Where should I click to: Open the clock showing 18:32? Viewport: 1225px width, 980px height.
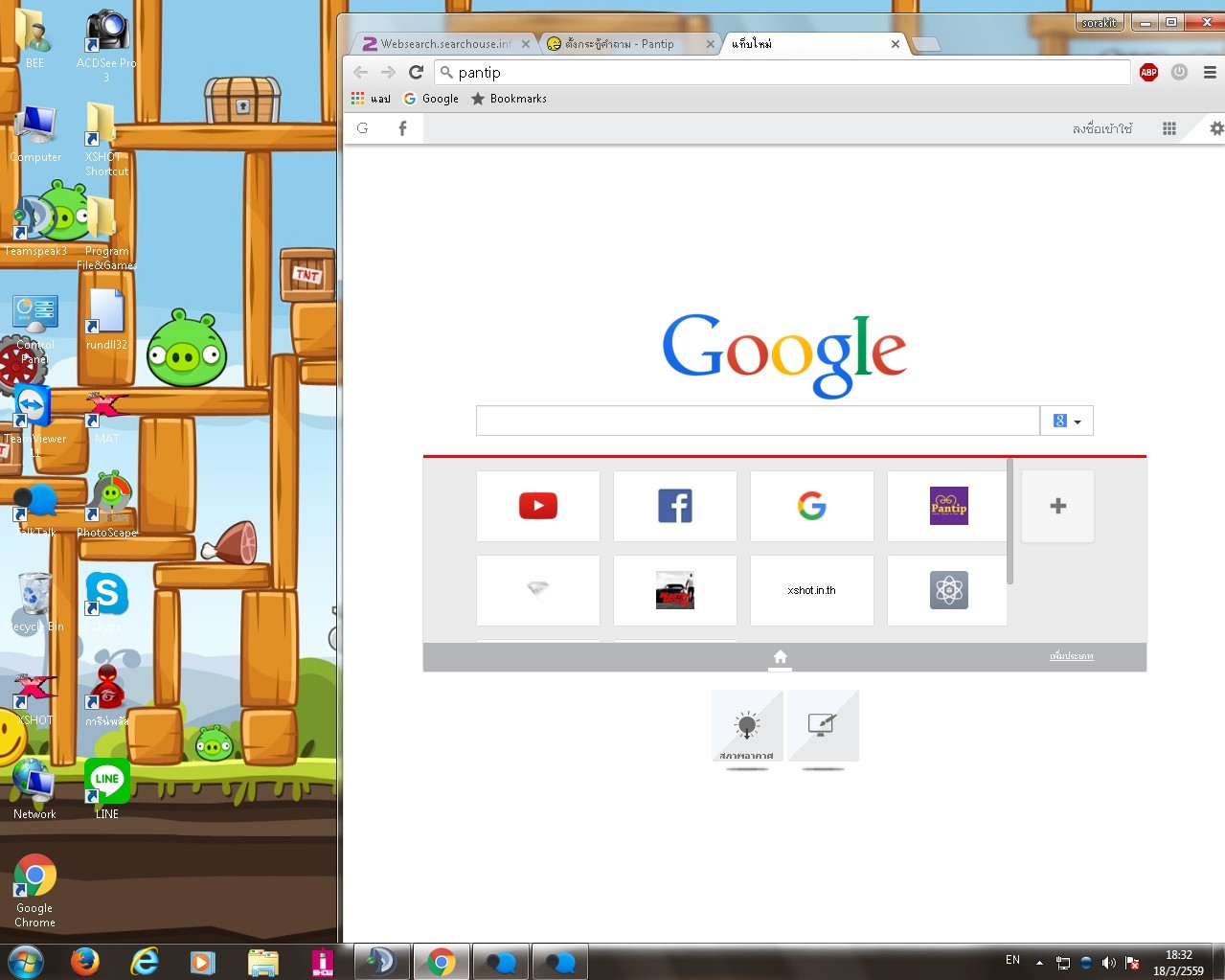point(1179,963)
